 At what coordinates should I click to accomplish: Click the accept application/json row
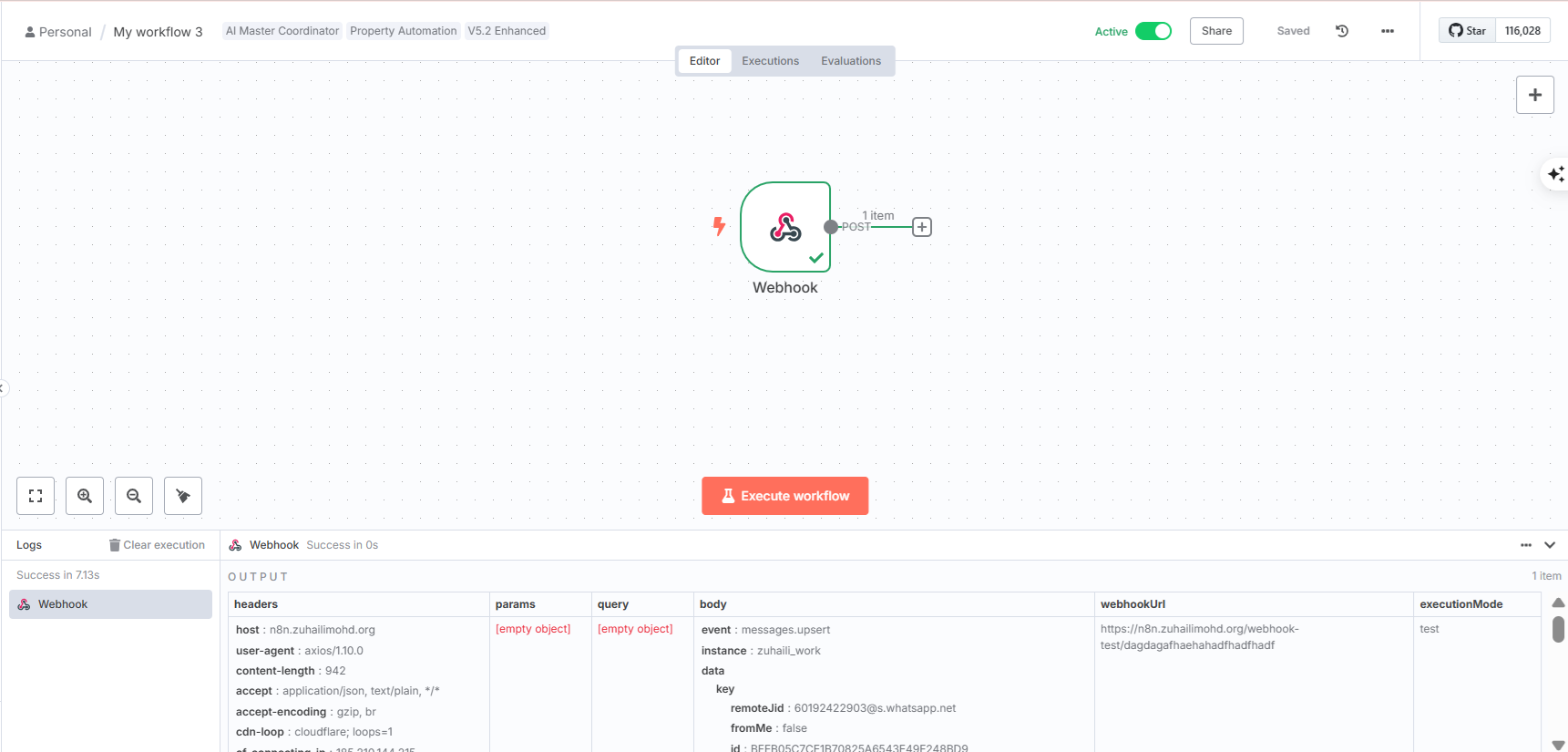(x=337, y=691)
